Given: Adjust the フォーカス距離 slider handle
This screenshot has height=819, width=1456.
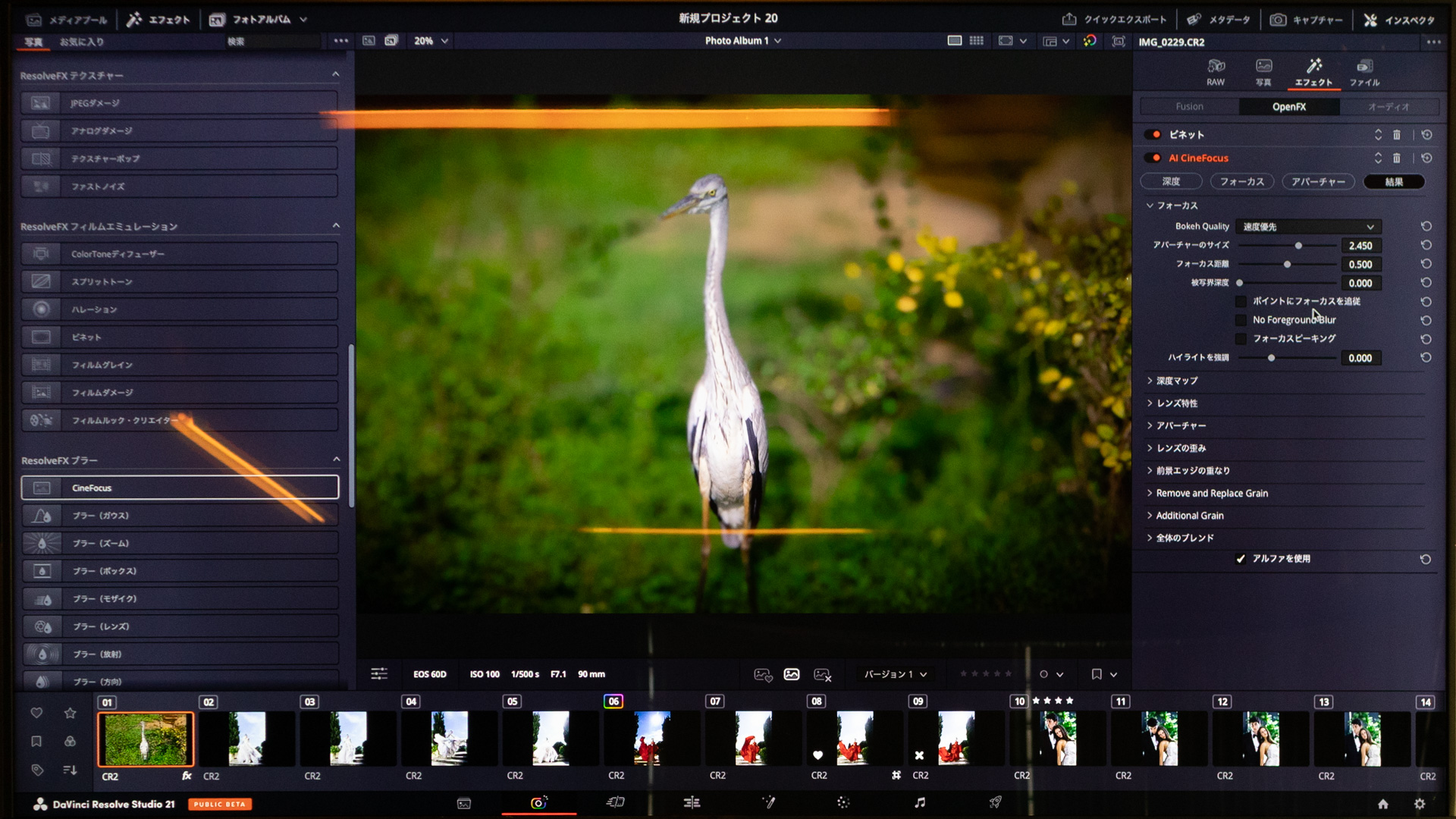Looking at the screenshot, I should point(1287,265).
